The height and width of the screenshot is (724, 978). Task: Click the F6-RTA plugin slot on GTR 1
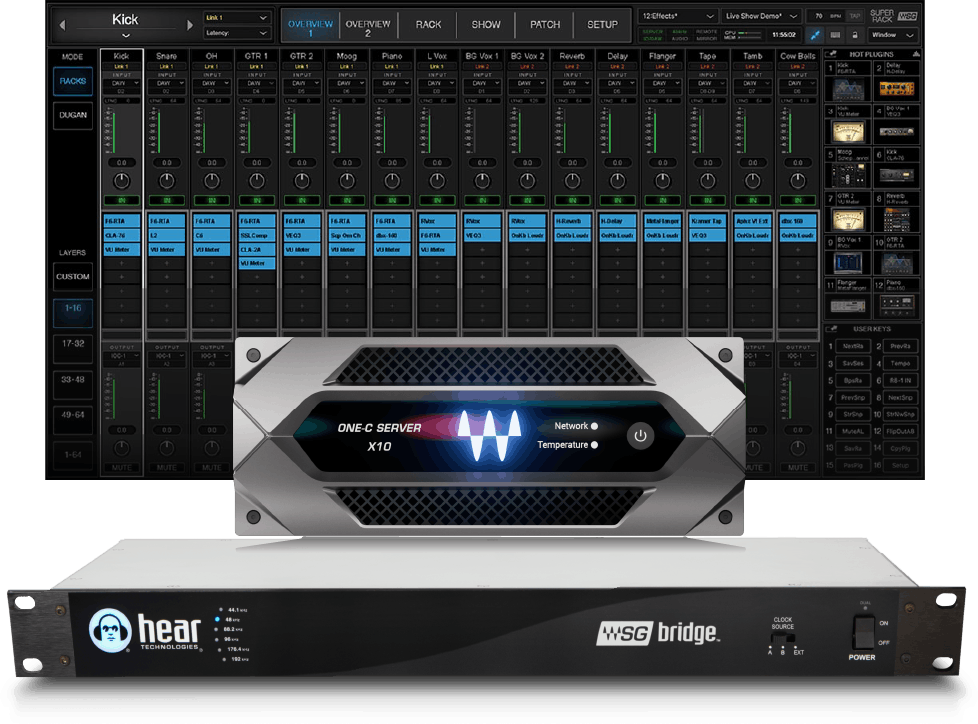255,220
